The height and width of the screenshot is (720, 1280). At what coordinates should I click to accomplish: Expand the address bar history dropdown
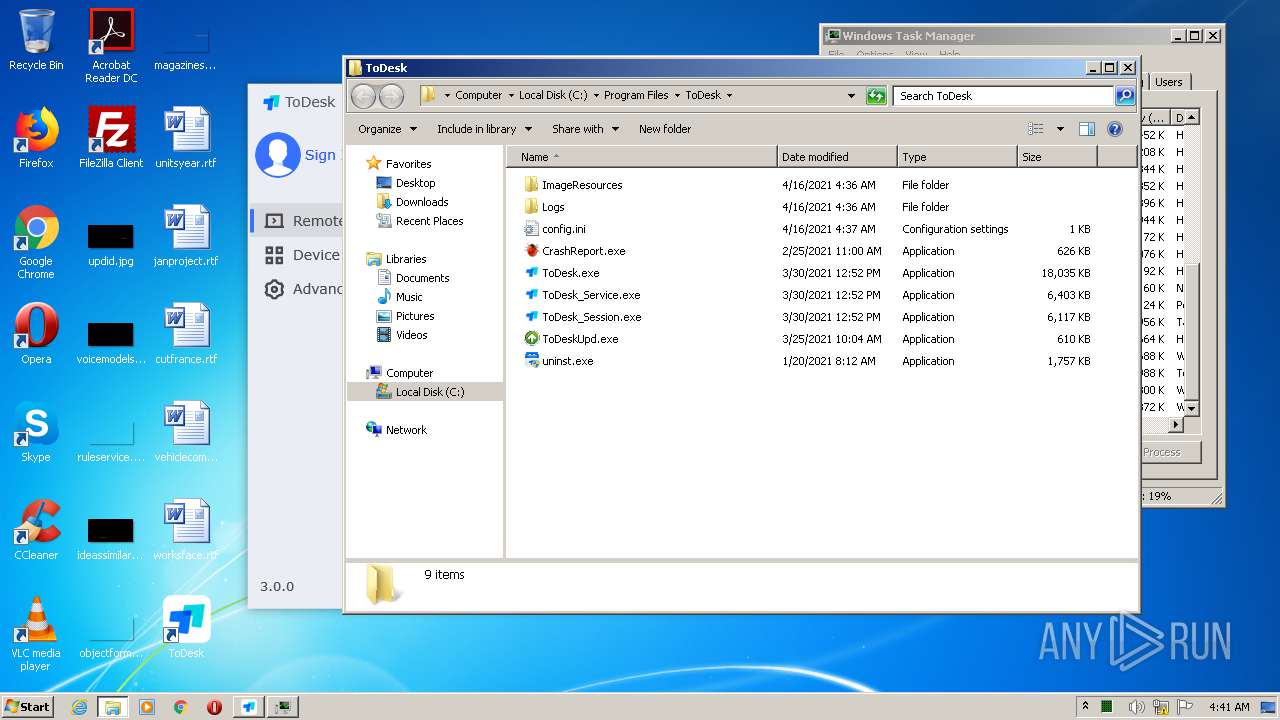851,96
